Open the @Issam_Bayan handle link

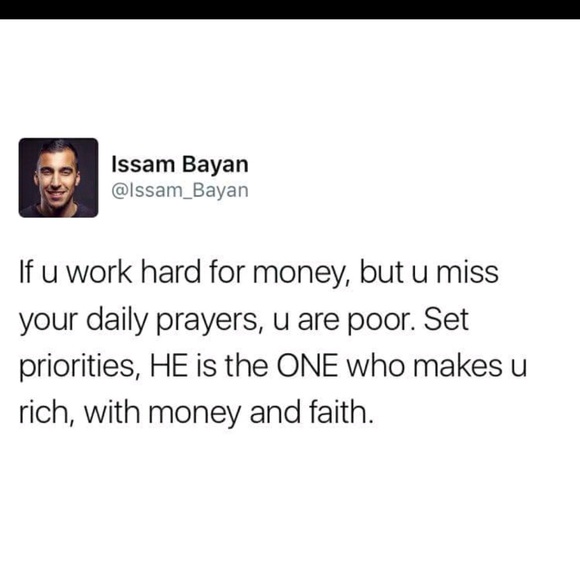point(180,191)
